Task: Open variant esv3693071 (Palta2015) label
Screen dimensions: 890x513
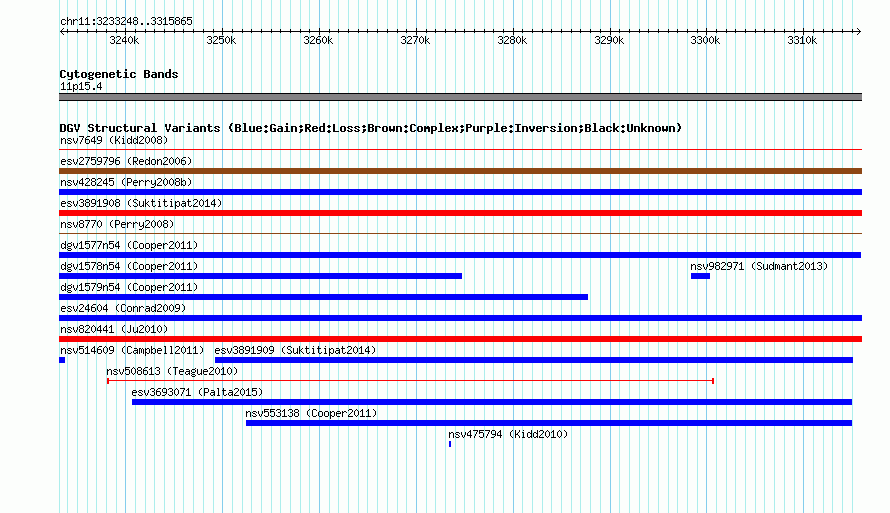Action: tap(197, 392)
